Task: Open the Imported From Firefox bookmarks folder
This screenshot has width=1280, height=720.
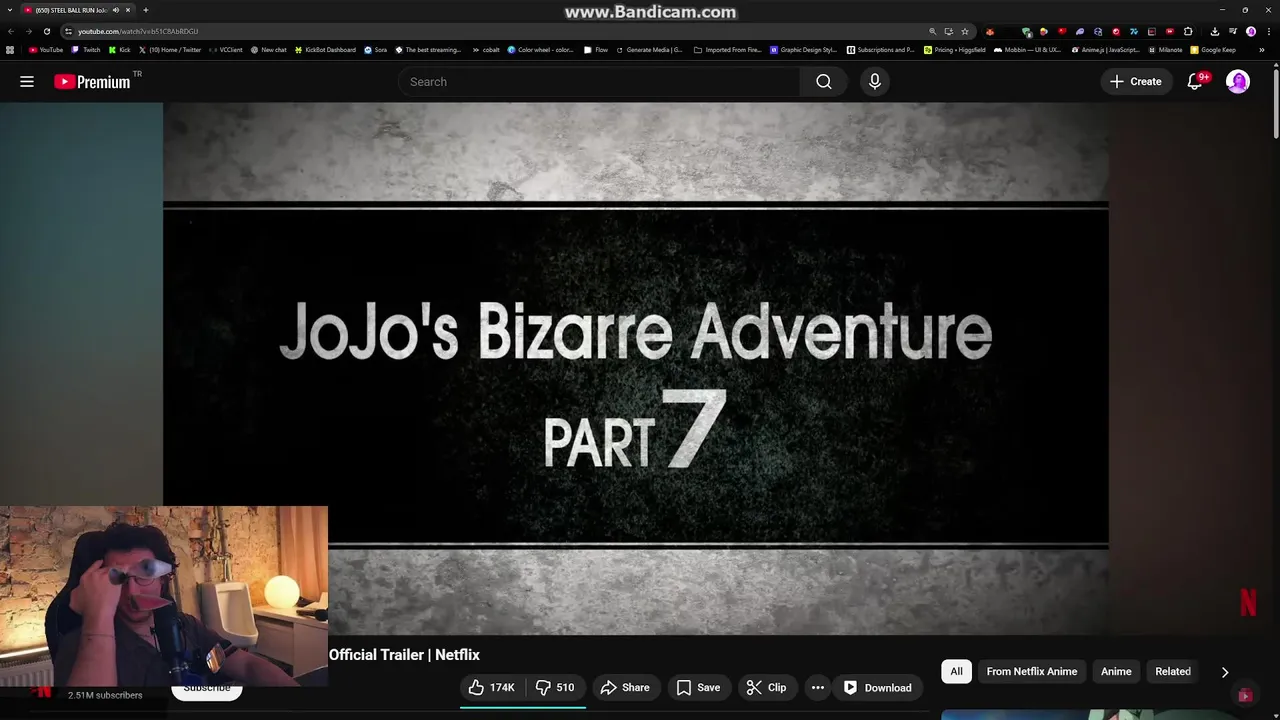Action: [x=727, y=49]
